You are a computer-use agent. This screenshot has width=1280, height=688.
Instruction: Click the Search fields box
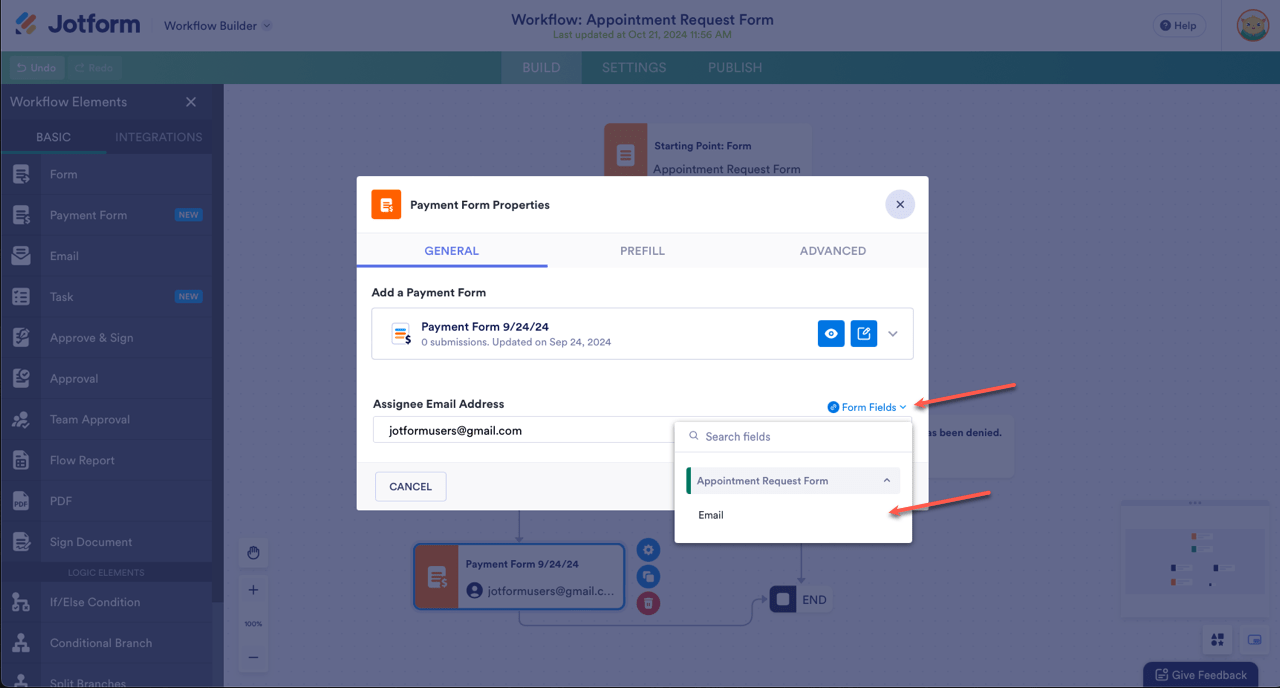[793, 437]
